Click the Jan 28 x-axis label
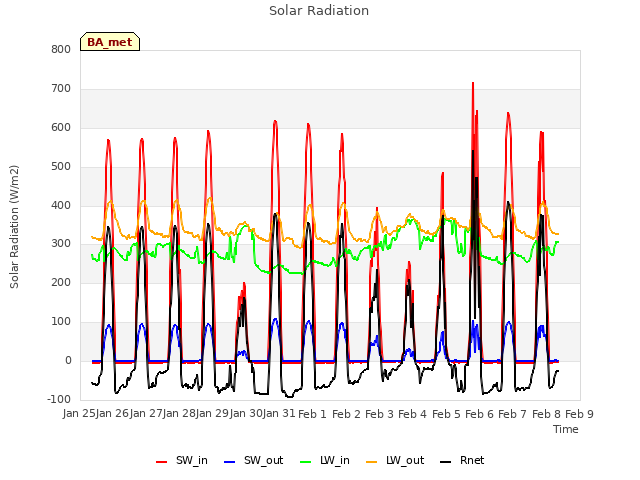 point(179,414)
